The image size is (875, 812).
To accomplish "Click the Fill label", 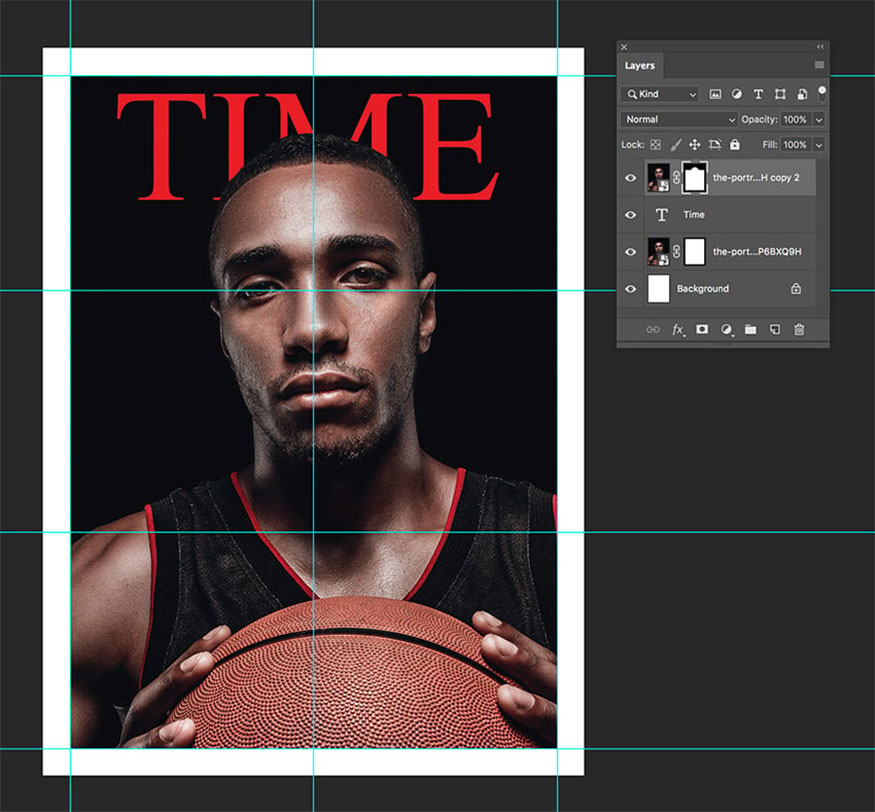I will pos(770,145).
